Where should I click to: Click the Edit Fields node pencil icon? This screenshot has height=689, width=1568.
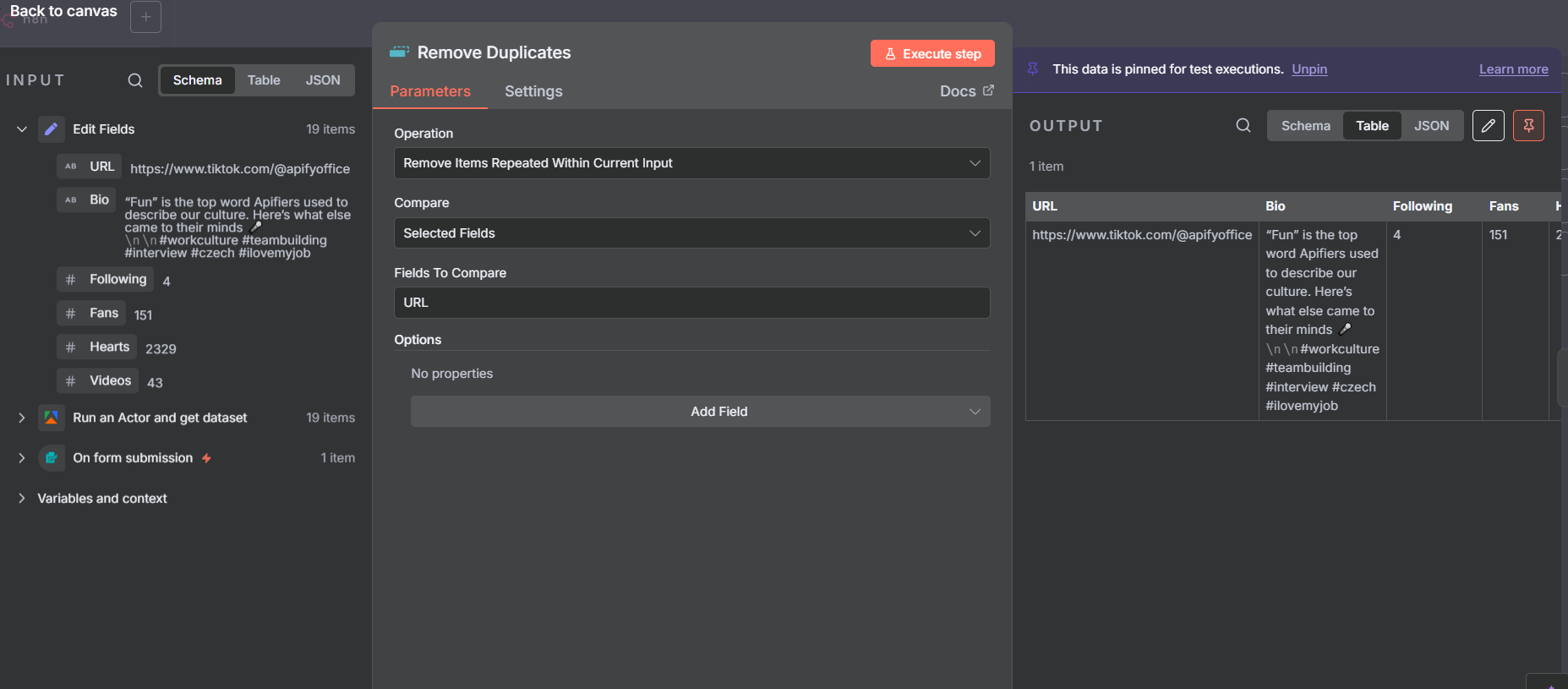[x=52, y=129]
